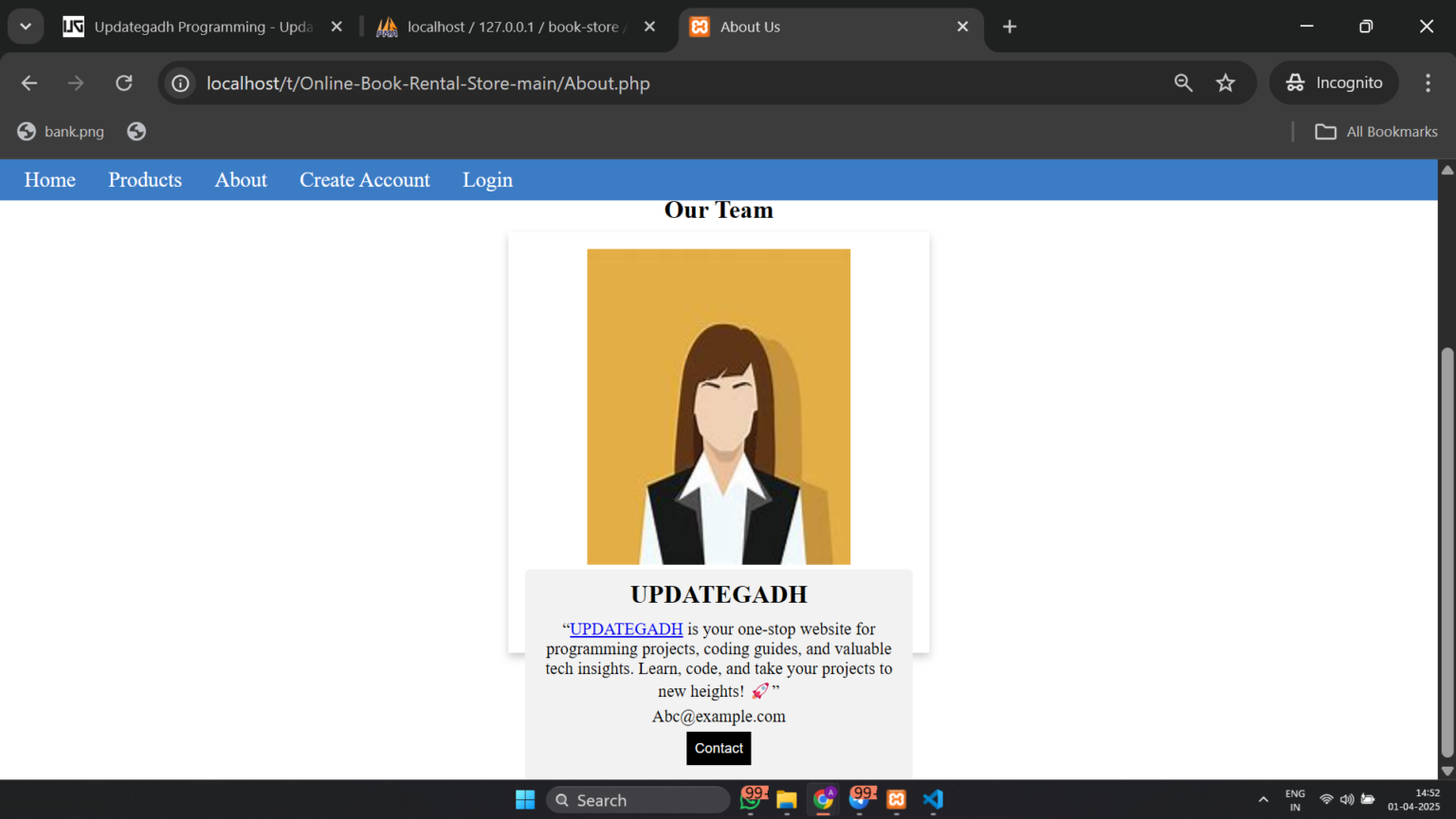Viewport: 1456px width, 819px height.
Task: Open the All Bookmarks folder
Action: [1375, 131]
